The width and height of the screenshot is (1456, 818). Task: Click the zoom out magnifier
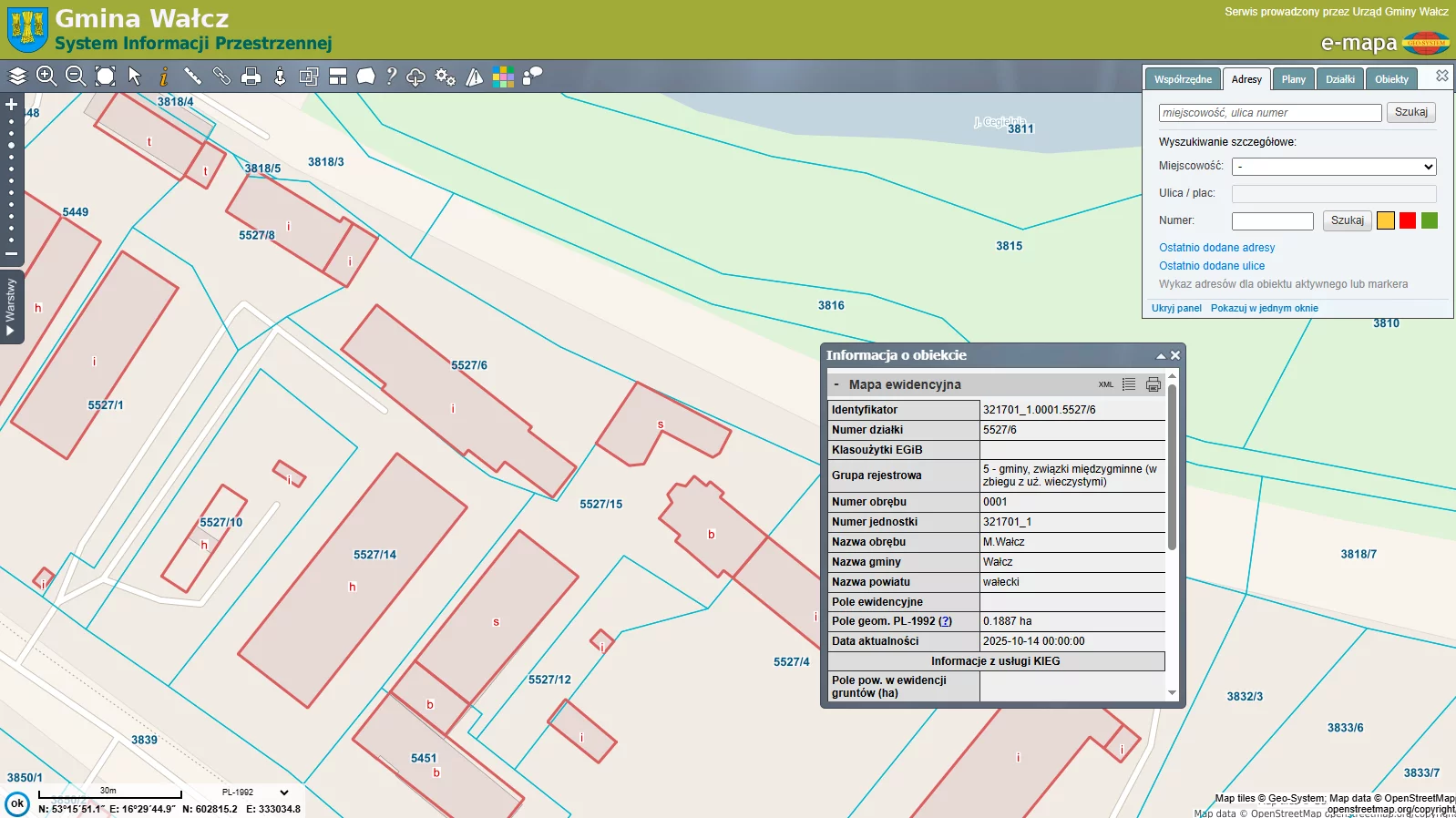click(x=76, y=77)
